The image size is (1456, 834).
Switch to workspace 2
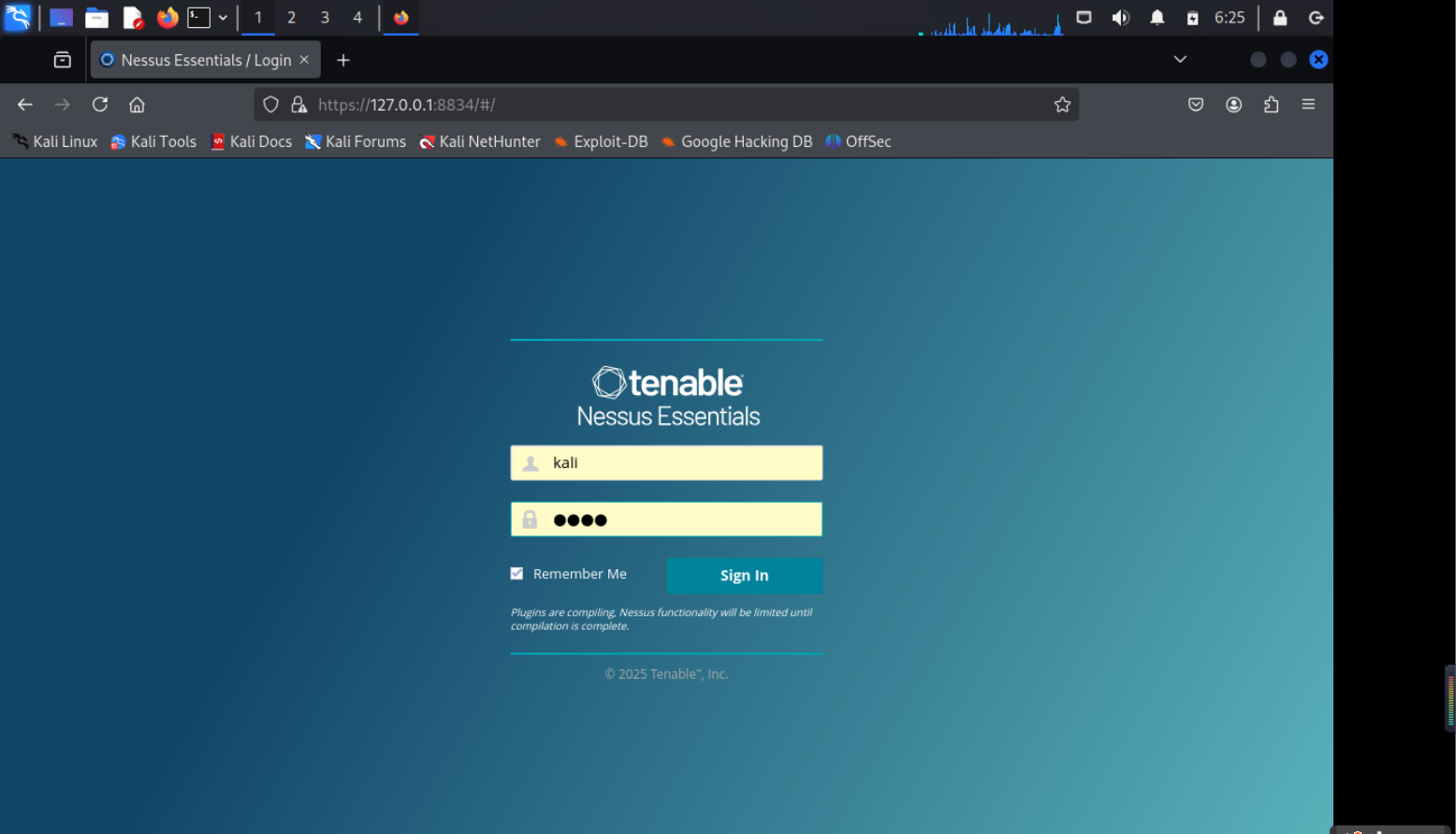[291, 18]
